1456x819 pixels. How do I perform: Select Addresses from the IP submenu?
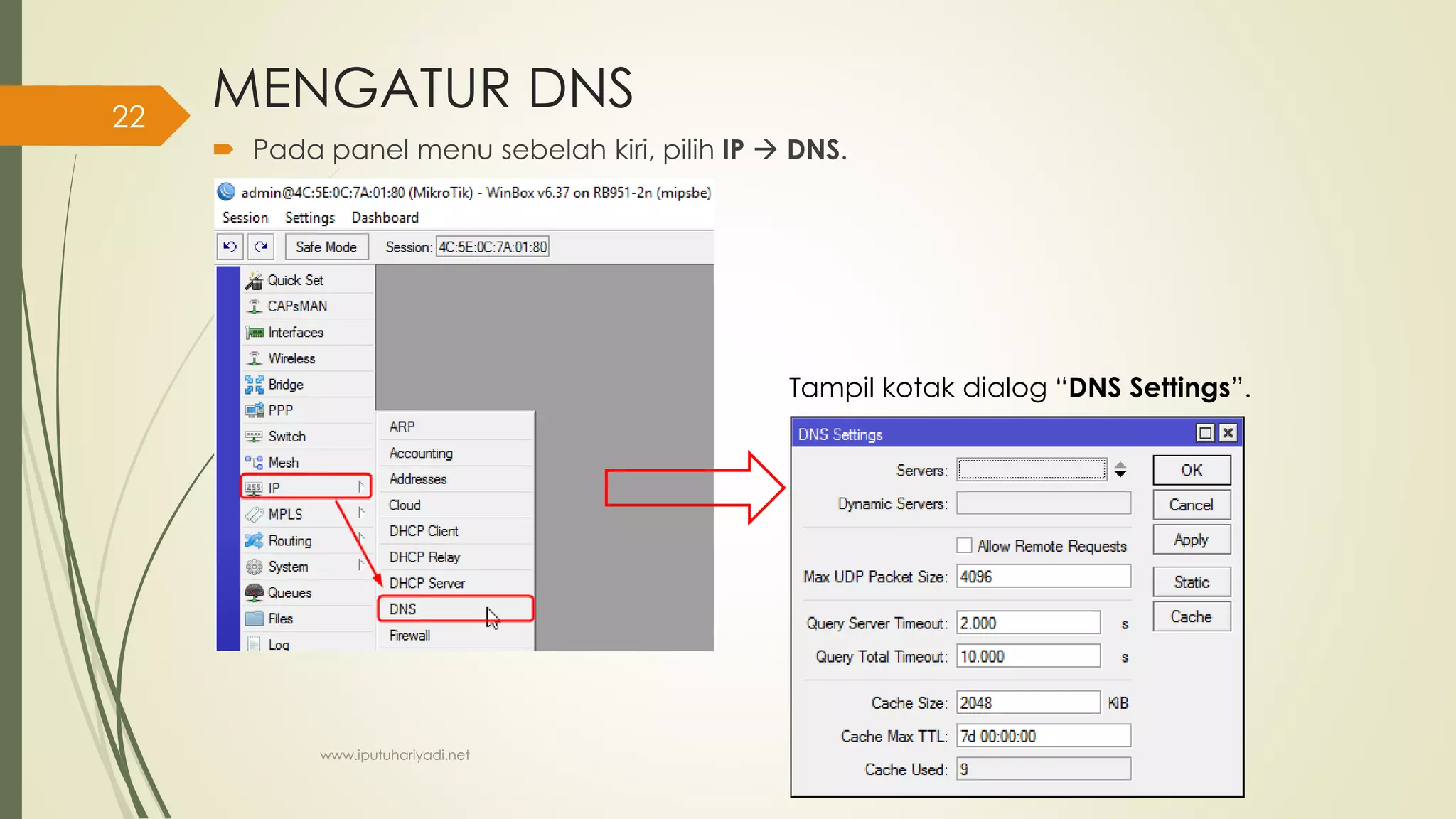click(455, 479)
